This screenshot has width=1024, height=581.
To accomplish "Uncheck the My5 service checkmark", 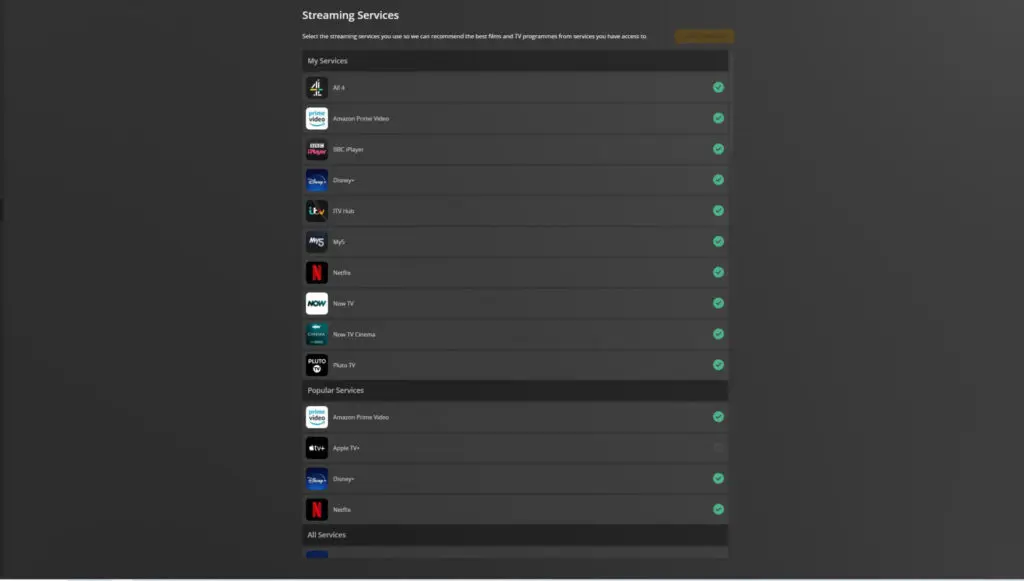I will coord(718,242).
